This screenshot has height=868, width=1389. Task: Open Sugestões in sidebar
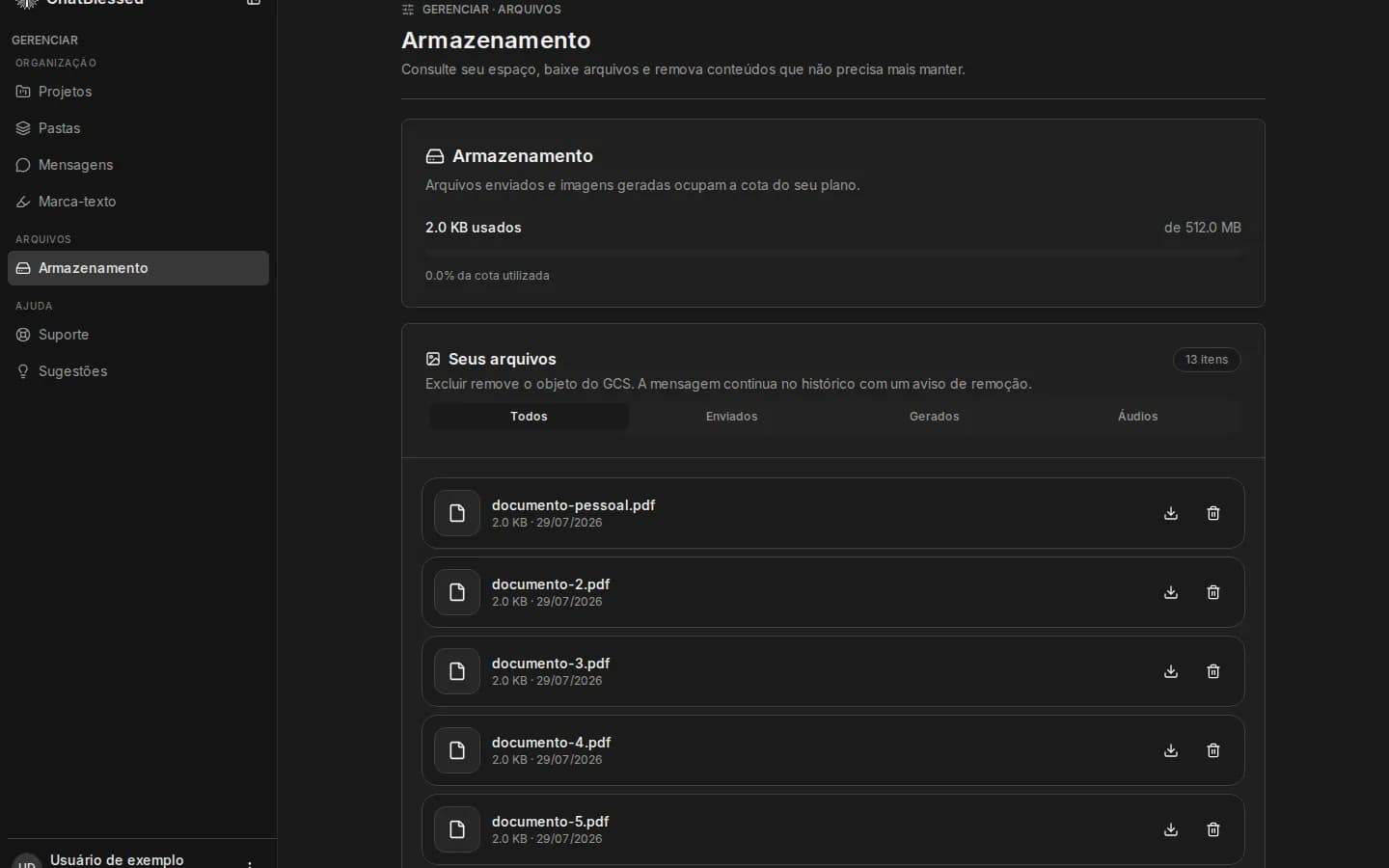[138, 371]
